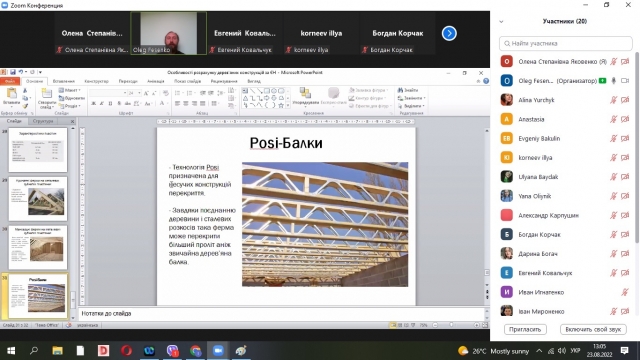The image size is (640, 360).
Task: Click the Пригласить button
Action: pos(525,329)
